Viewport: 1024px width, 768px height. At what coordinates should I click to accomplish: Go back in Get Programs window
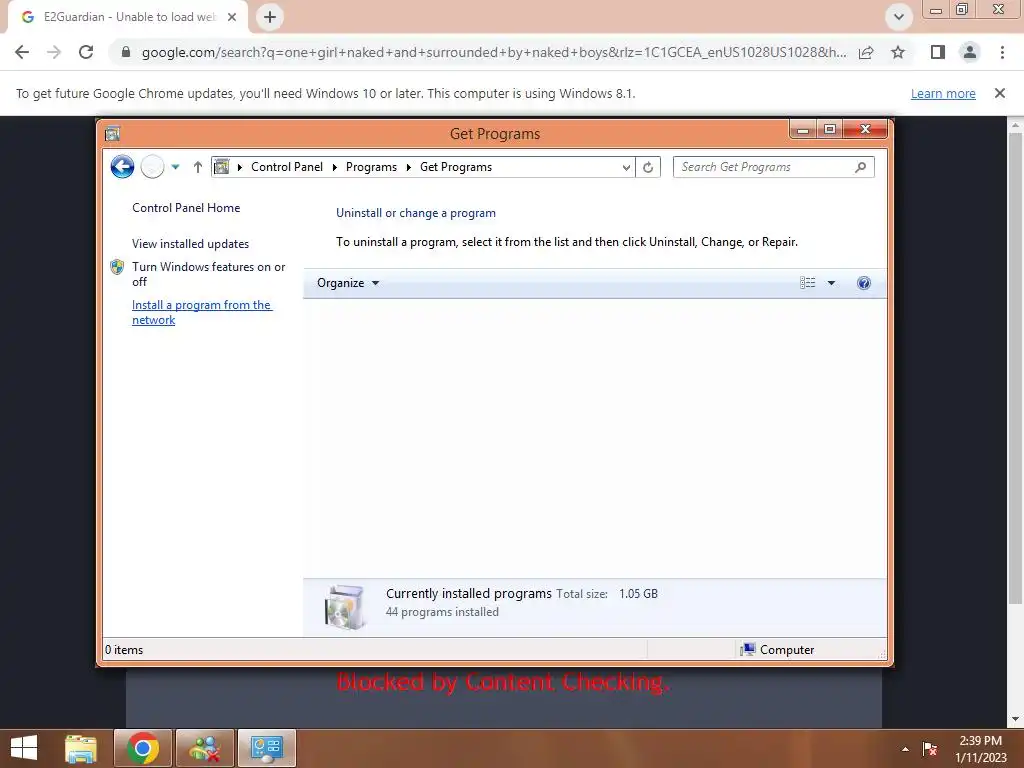click(122, 167)
